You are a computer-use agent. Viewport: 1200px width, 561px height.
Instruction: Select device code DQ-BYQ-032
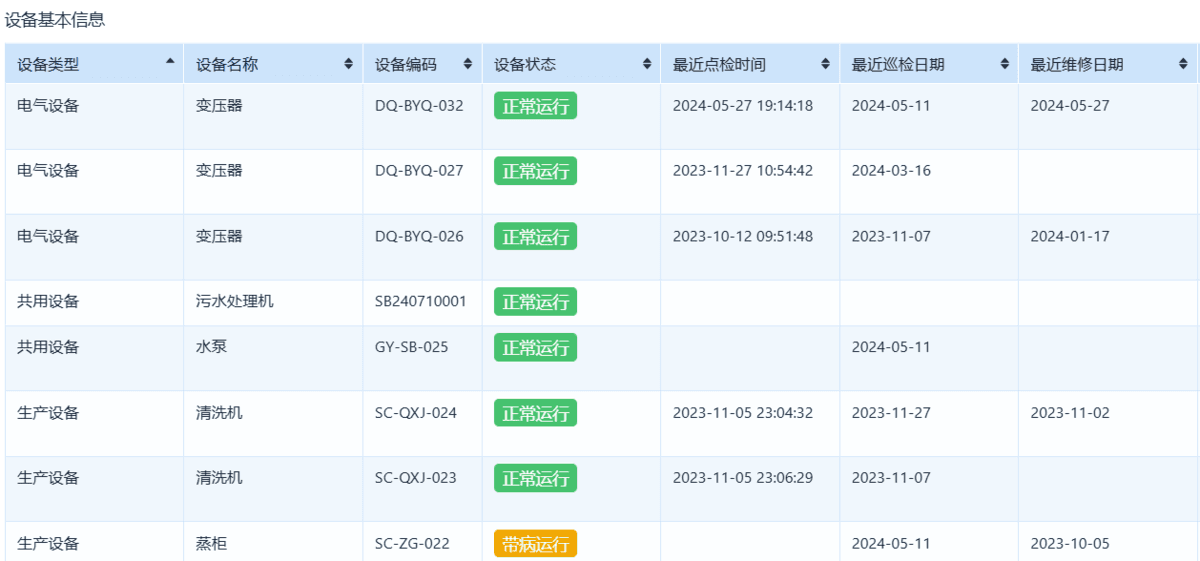pyautogui.click(x=419, y=105)
